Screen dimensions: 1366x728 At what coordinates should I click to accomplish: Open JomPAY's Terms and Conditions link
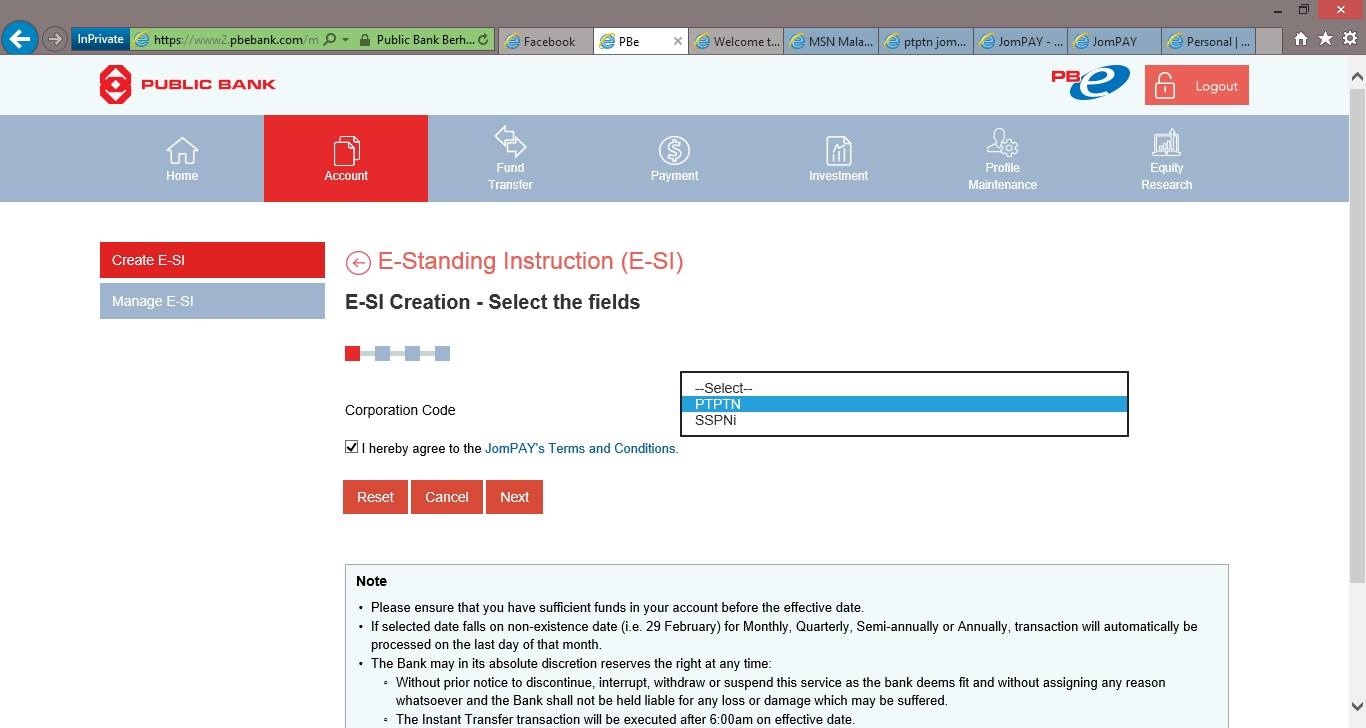(582, 448)
